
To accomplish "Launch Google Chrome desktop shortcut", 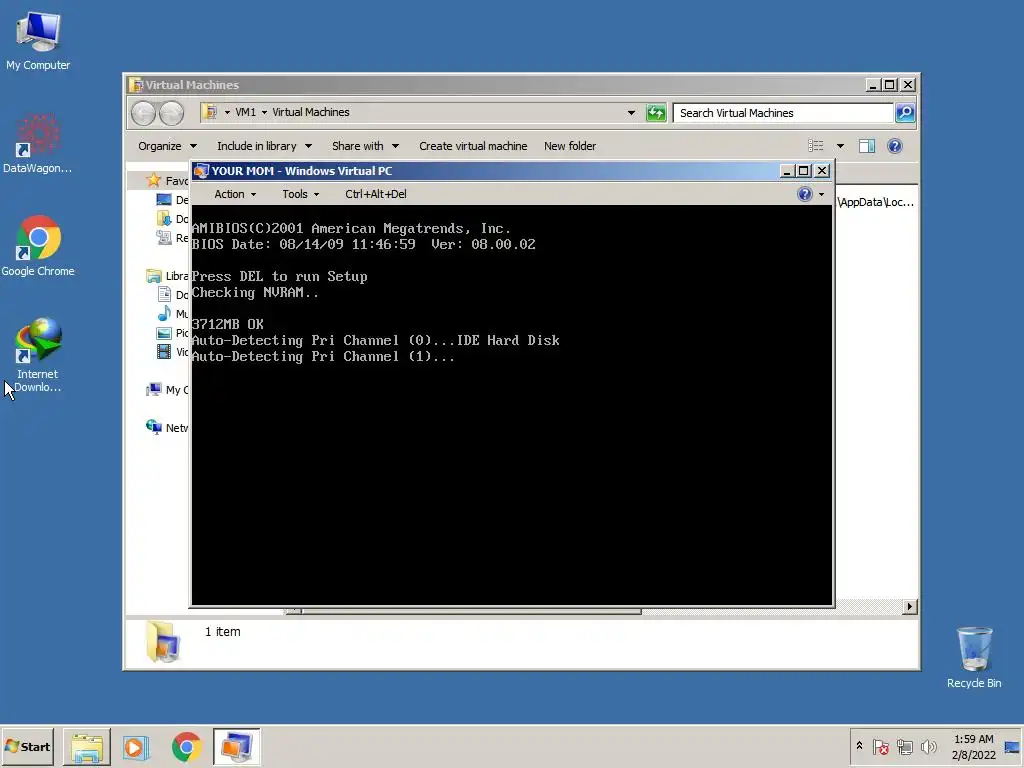I will click(x=38, y=246).
